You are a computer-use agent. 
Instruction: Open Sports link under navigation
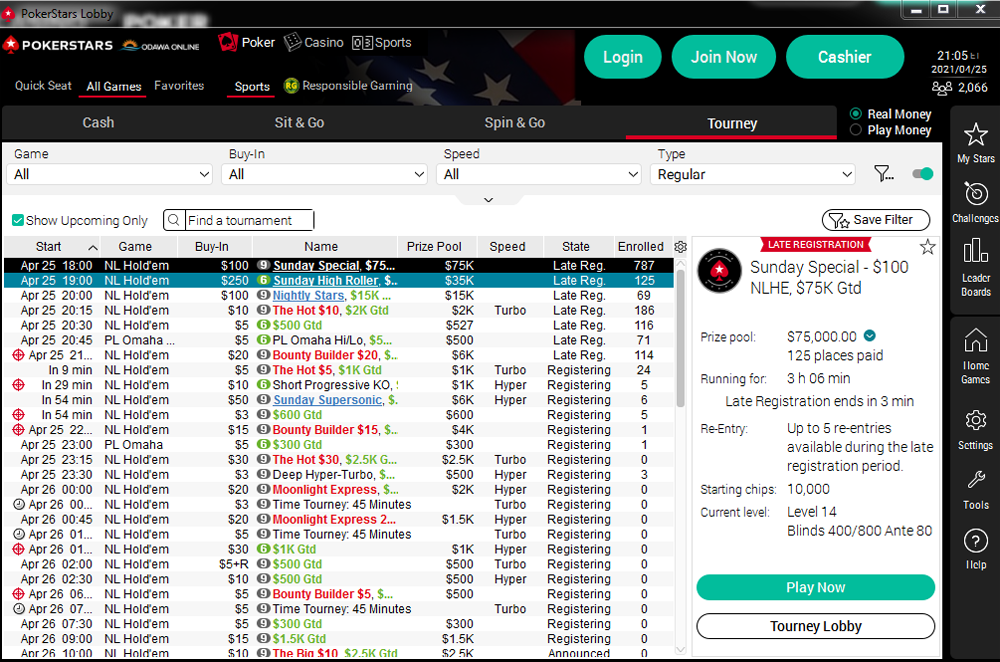tap(252, 86)
